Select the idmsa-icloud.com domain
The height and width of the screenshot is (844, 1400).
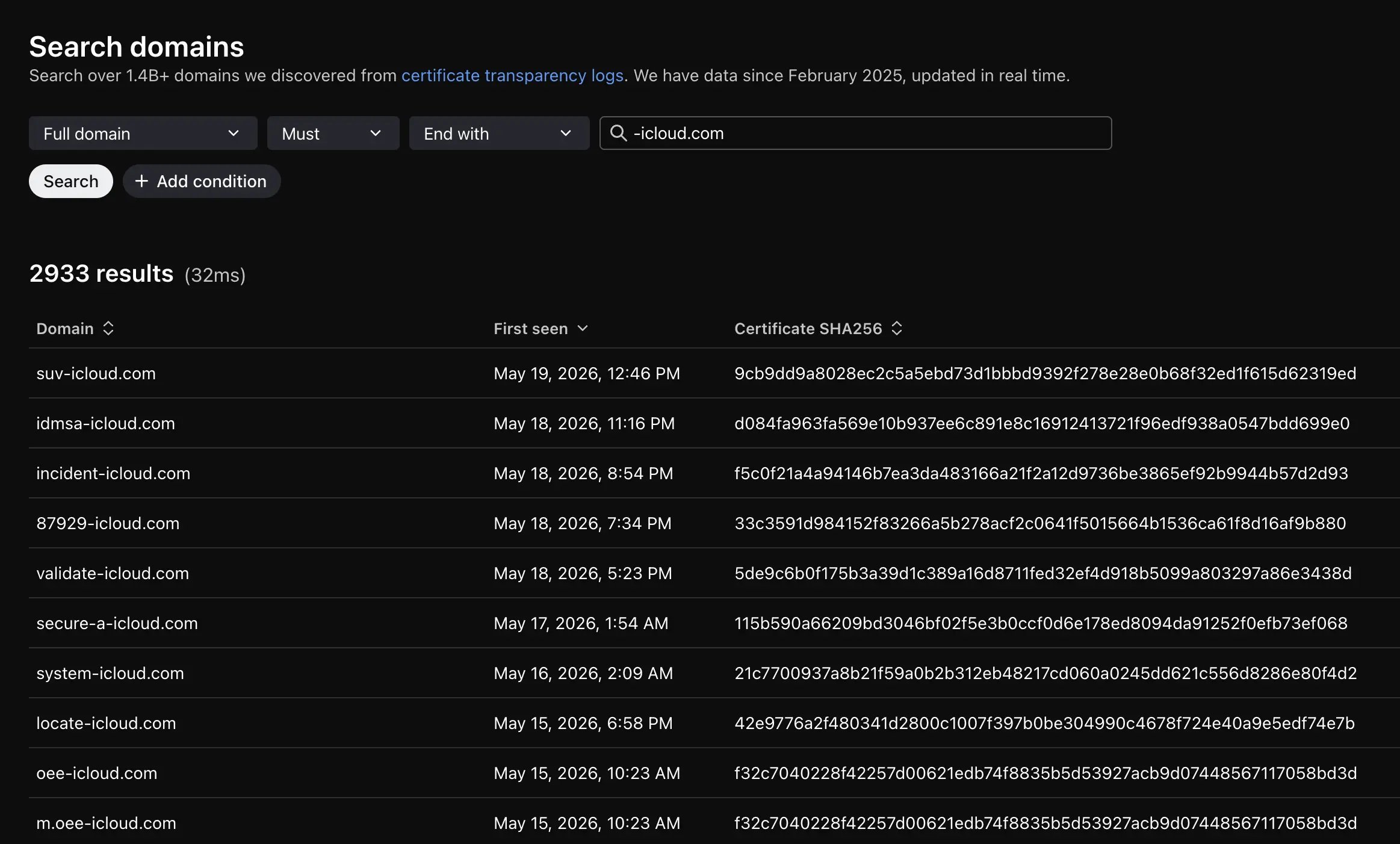point(106,423)
